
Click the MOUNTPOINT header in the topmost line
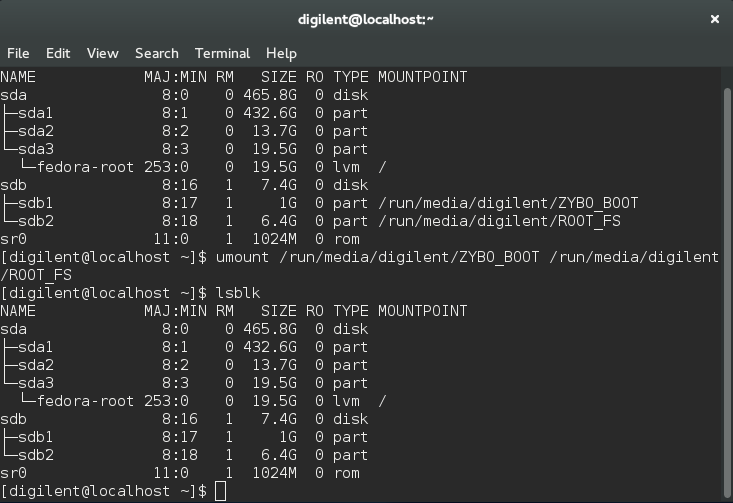423,77
